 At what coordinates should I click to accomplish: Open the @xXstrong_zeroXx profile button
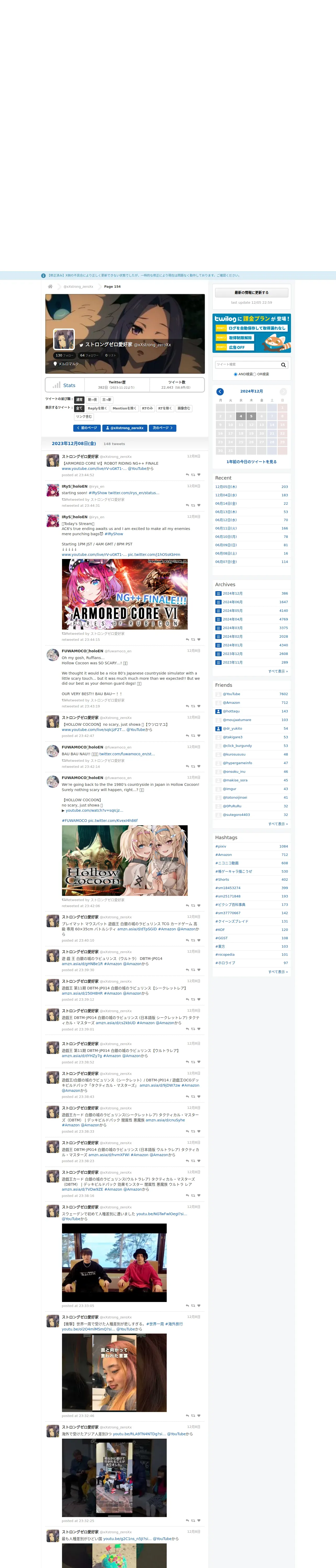click(125, 428)
